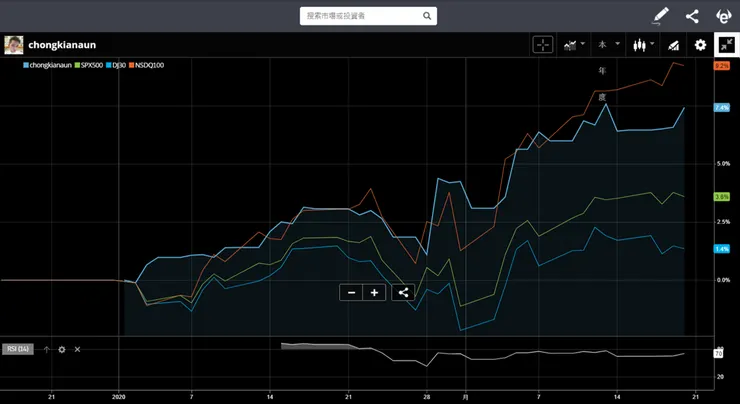Image resolution: width=740 pixels, height=404 pixels.
Task: Click the 0.0% y-axis label
Action: (x=723, y=280)
